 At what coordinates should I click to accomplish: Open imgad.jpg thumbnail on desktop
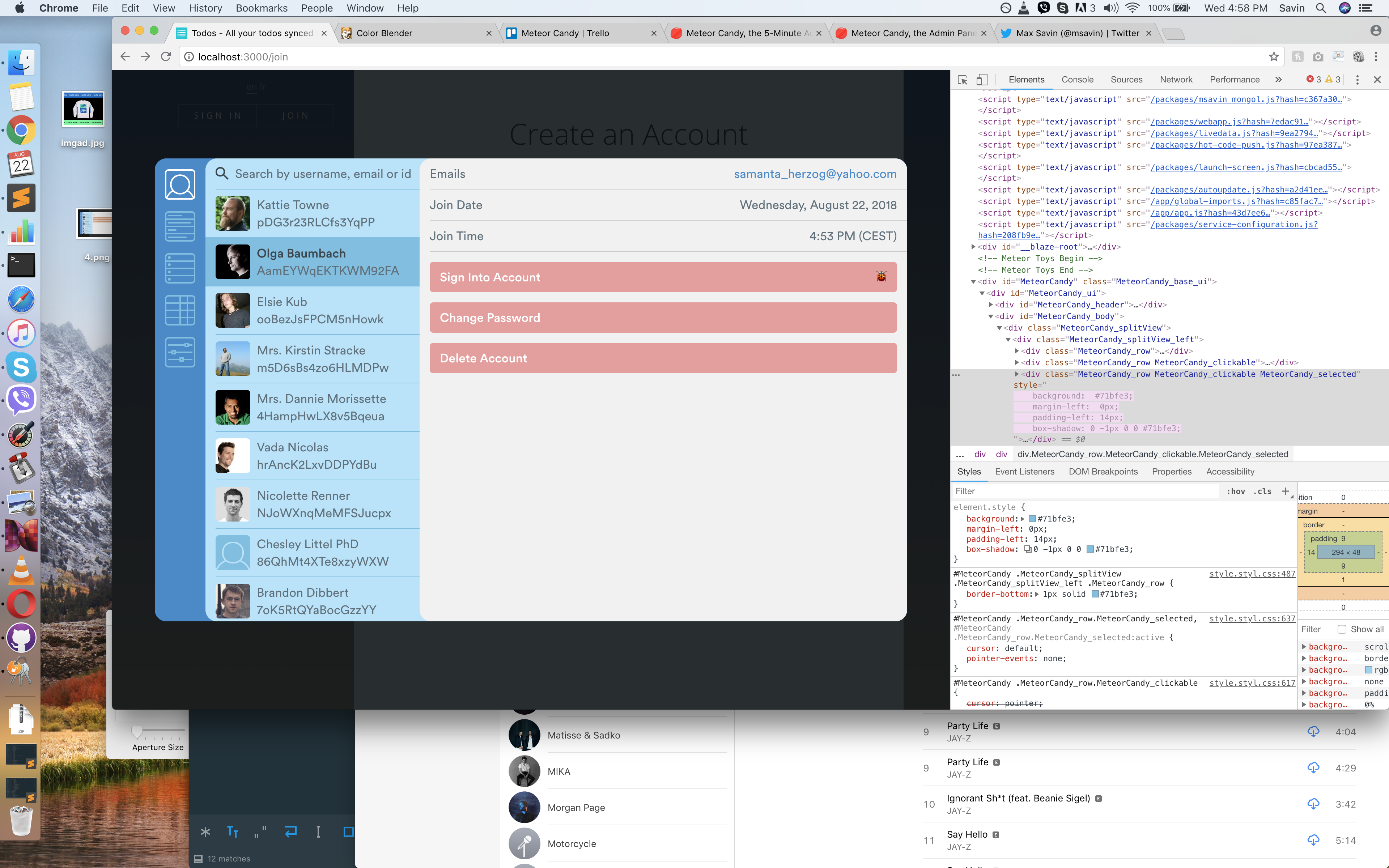click(x=82, y=109)
